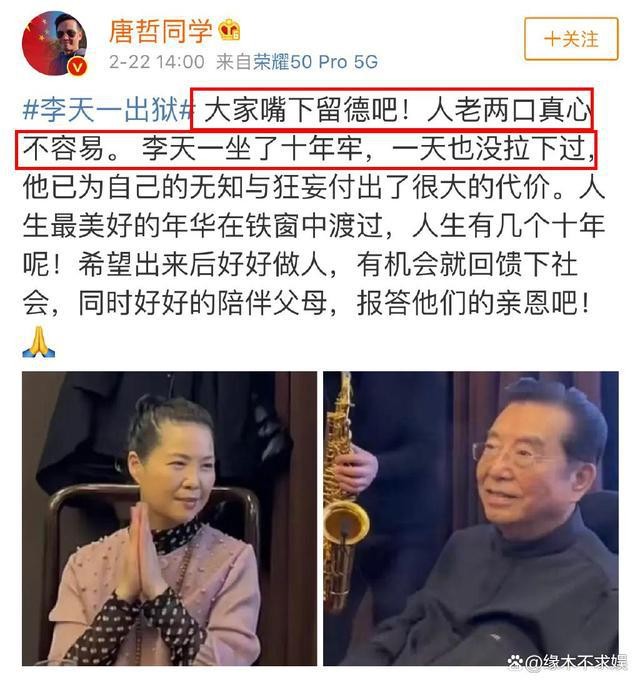This screenshot has width=640, height=685.
Task: Open the 荣耀50 Pro 5G device link
Action: coord(315,62)
